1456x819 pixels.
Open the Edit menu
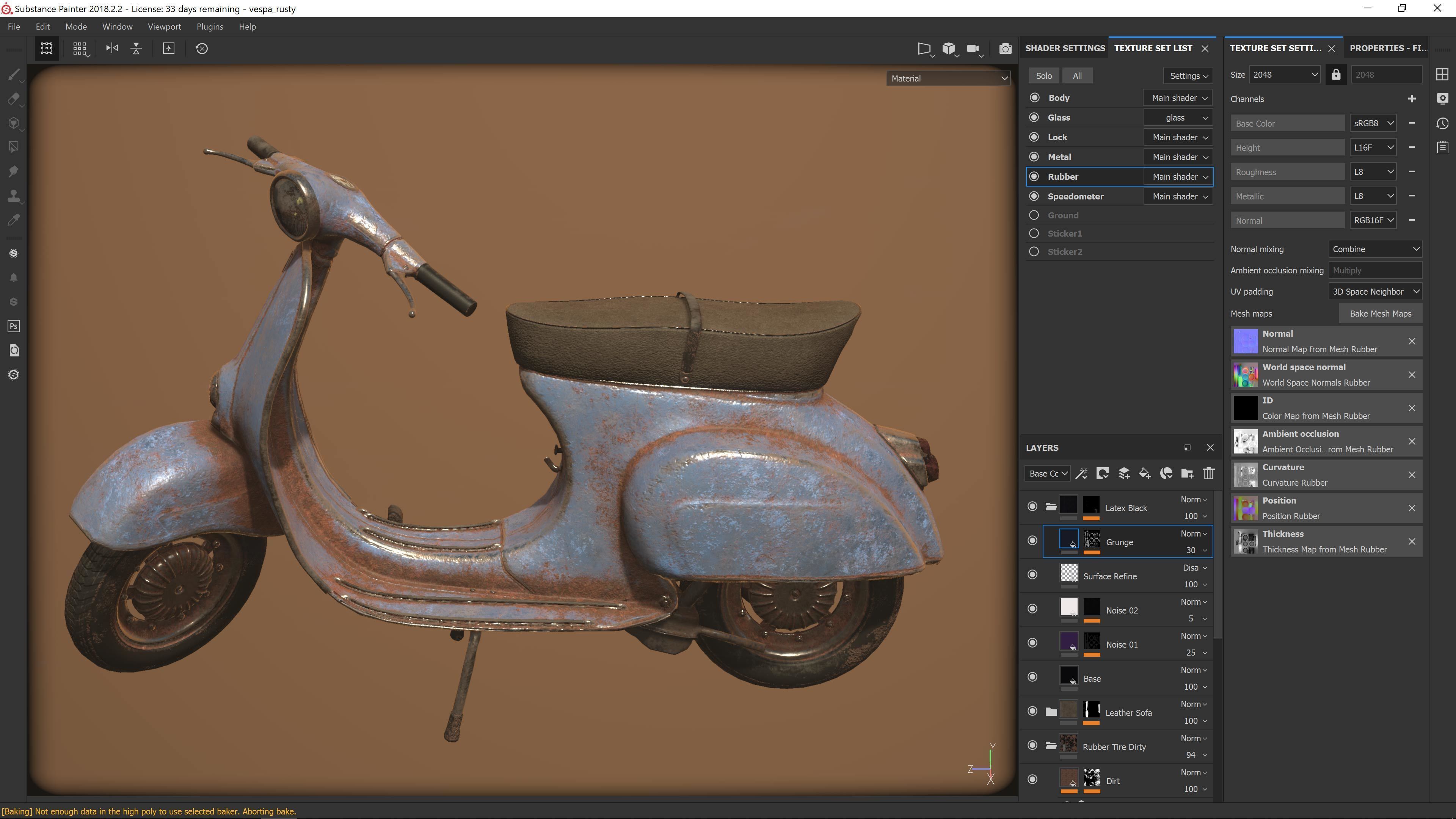42,27
